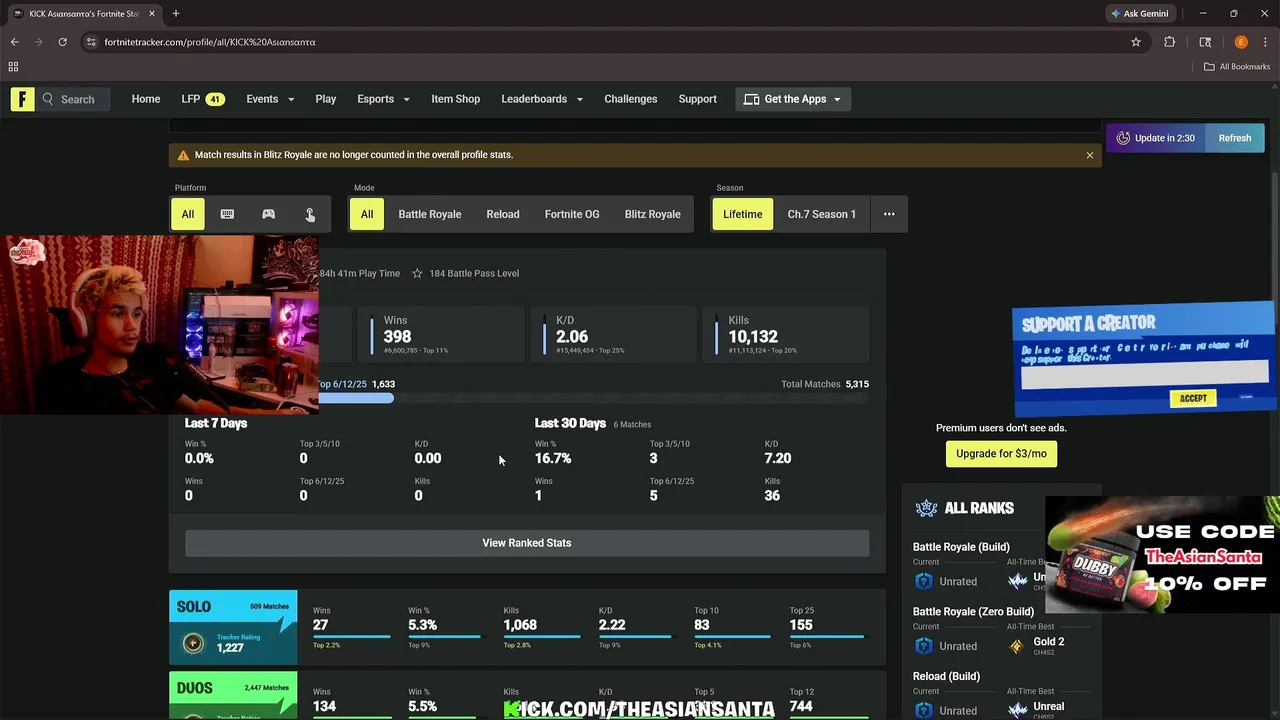This screenshot has height=720, width=1280.
Task: Switch mode to Fortnite OG
Action: pyautogui.click(x=572, y=214)
